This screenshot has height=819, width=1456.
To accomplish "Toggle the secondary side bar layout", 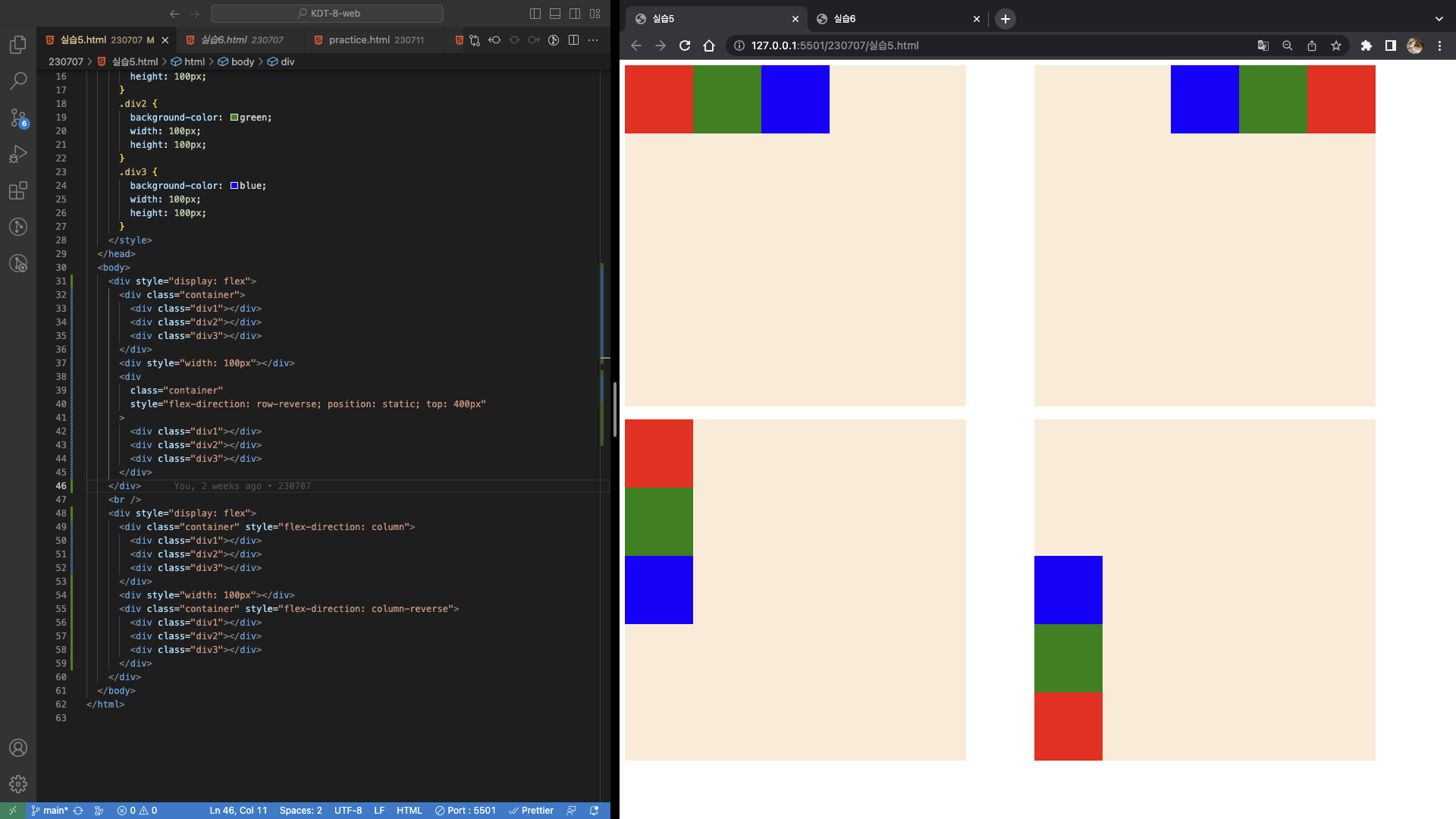I will (575, 14).
